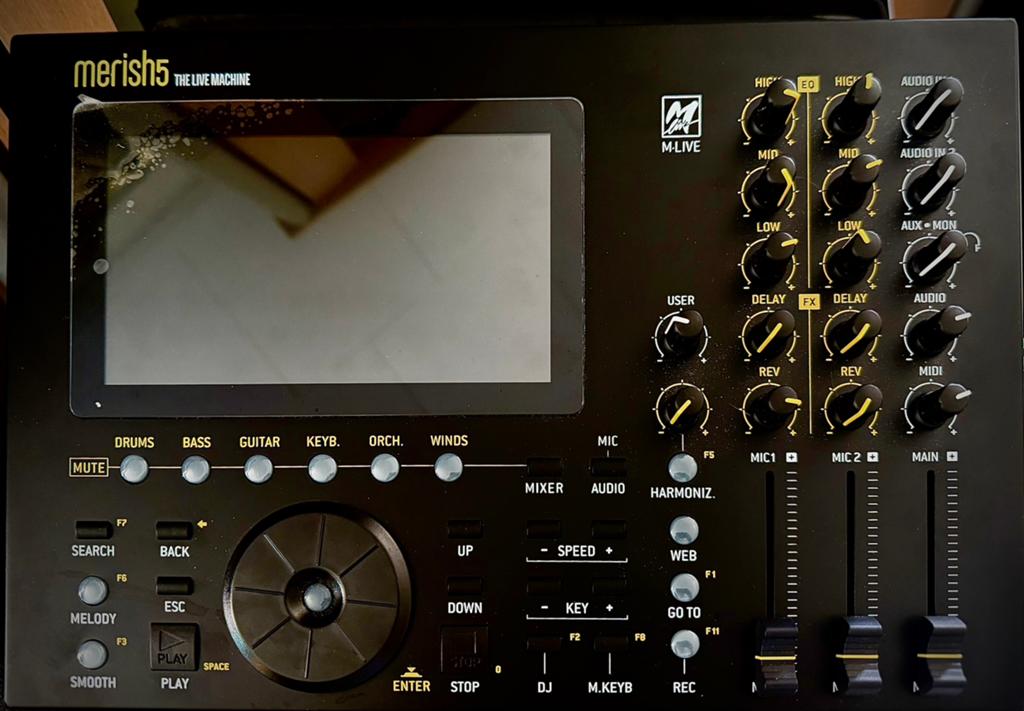The image size is (1024, 711).
Task: Tap the BACK button
Action: coord(174,529)
